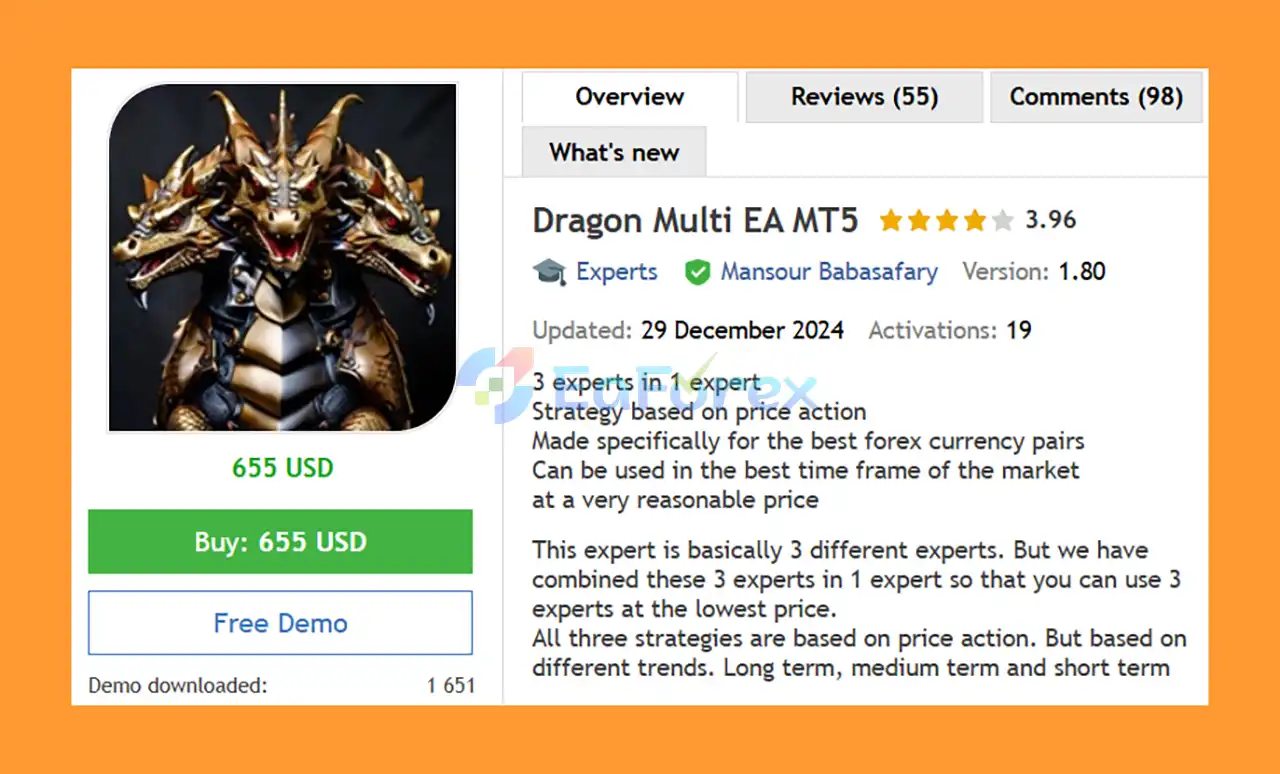This screenshot has height=774, width=1280.
Task: Click the Buy: 655 USD button
Action: point(280,542)
